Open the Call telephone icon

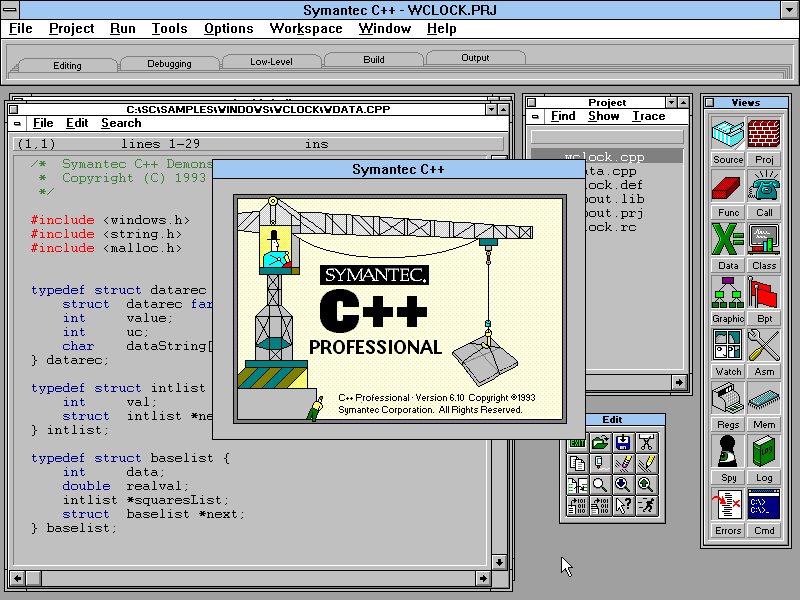764,187
